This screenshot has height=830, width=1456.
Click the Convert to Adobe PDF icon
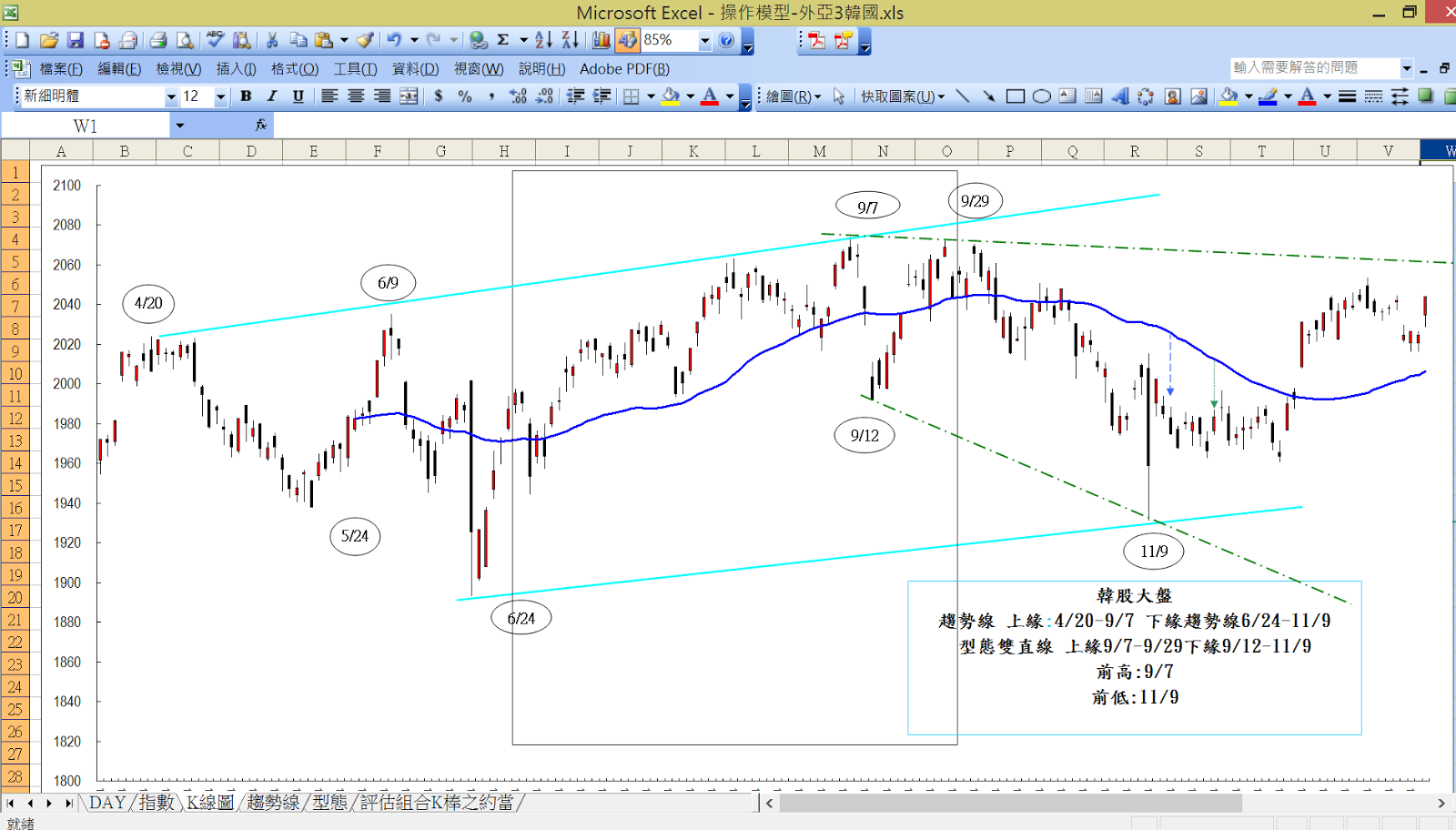pyautogui.click(x=817, y=40)
